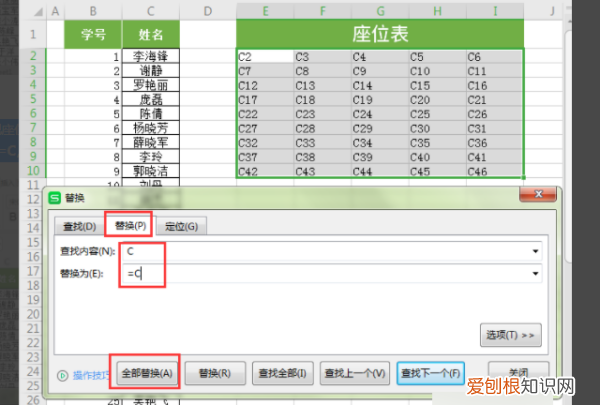Viewport: 600px width, 405px height.
Task: Select the cell containing 郭晓洁
Action: (151, 171)
